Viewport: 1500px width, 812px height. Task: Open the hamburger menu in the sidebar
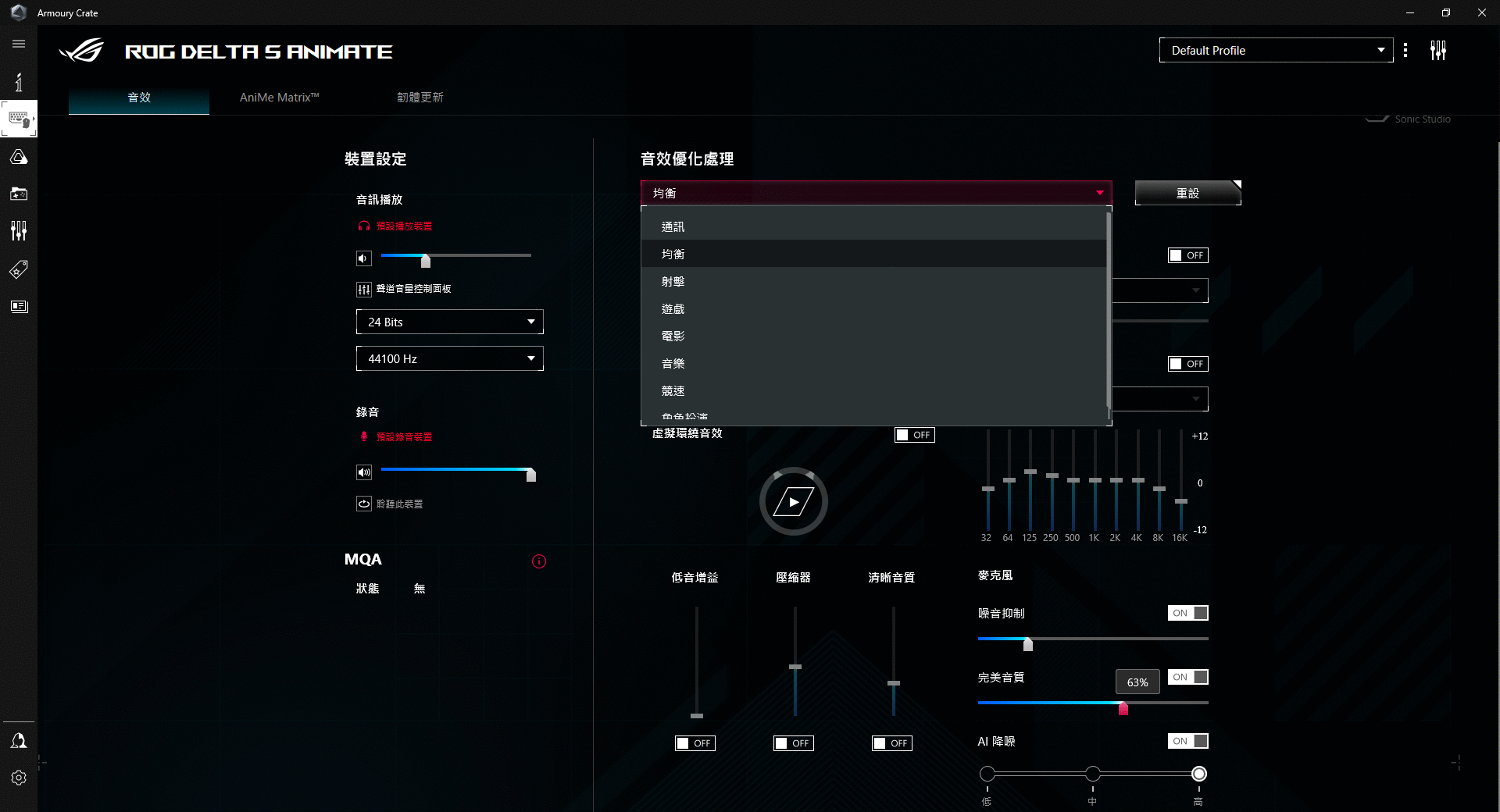coord(19,44)
